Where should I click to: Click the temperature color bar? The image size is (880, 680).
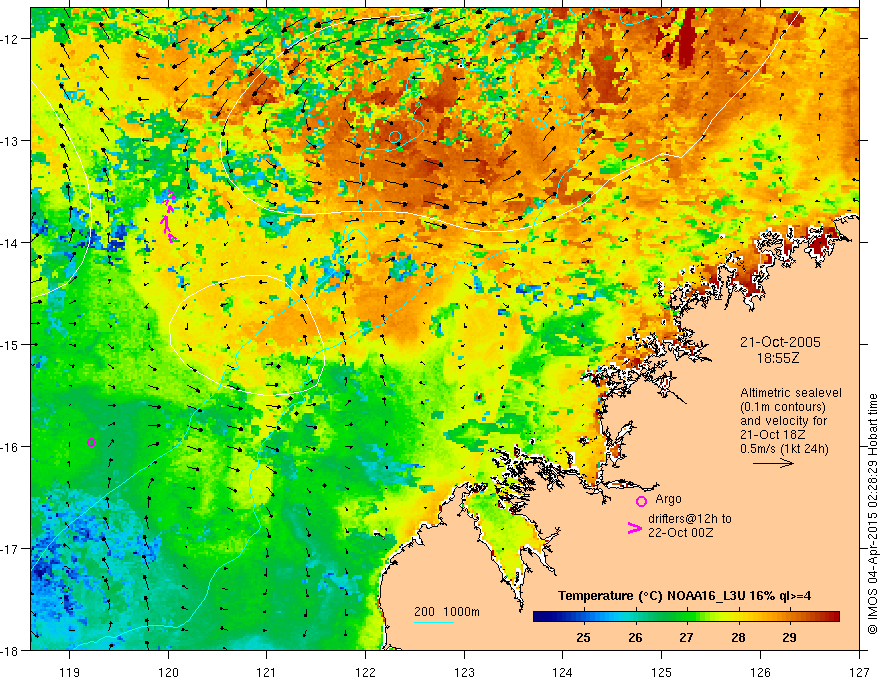[686, 616]
